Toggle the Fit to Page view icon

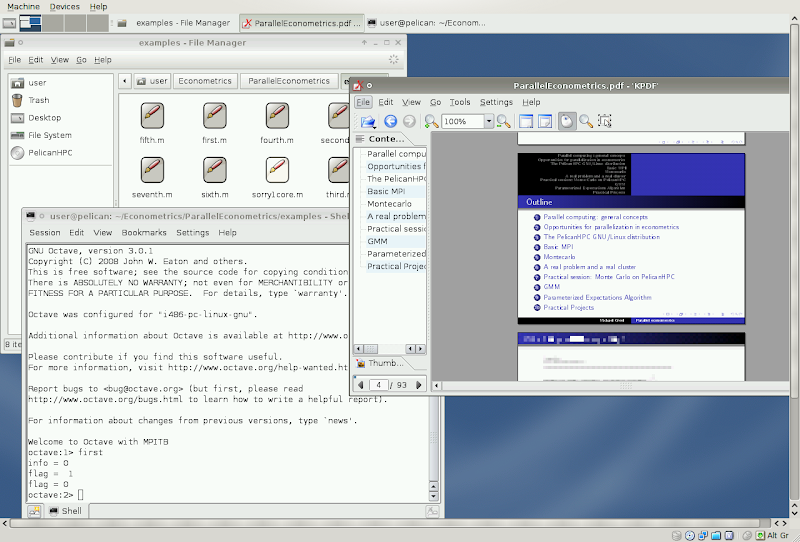[545, 121]
